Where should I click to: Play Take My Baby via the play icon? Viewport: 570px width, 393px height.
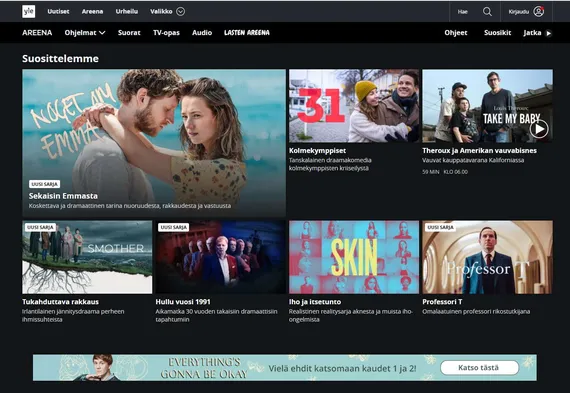point(539,129)
